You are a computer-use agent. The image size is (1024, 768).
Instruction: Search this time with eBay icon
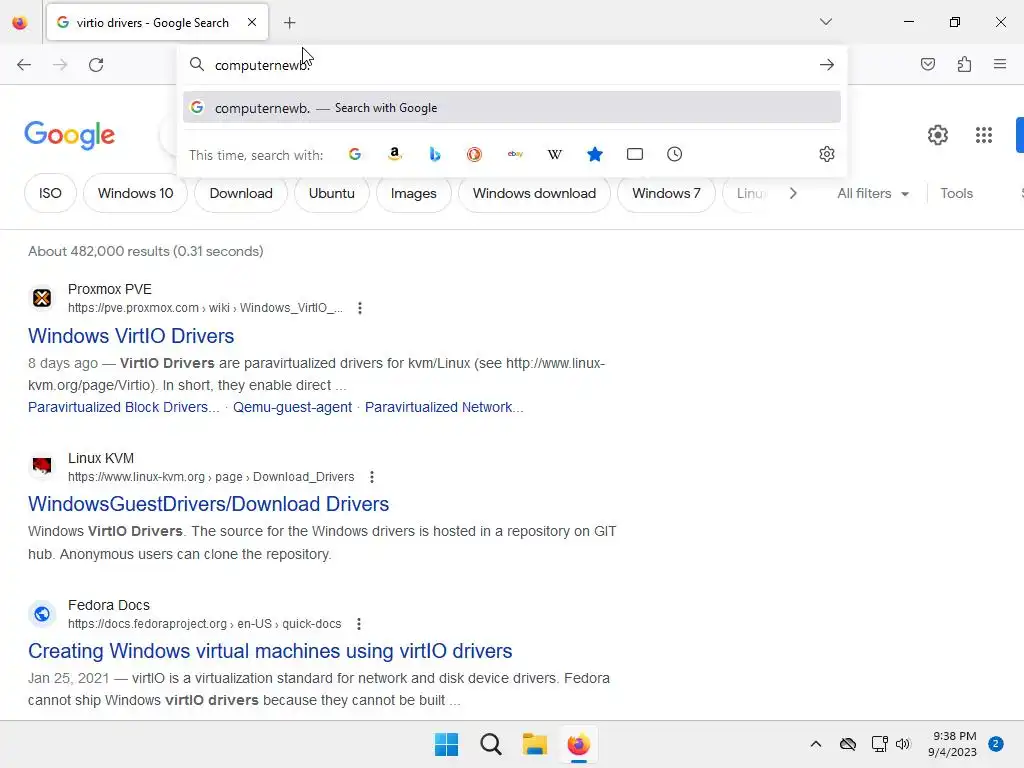coord(515,154)
